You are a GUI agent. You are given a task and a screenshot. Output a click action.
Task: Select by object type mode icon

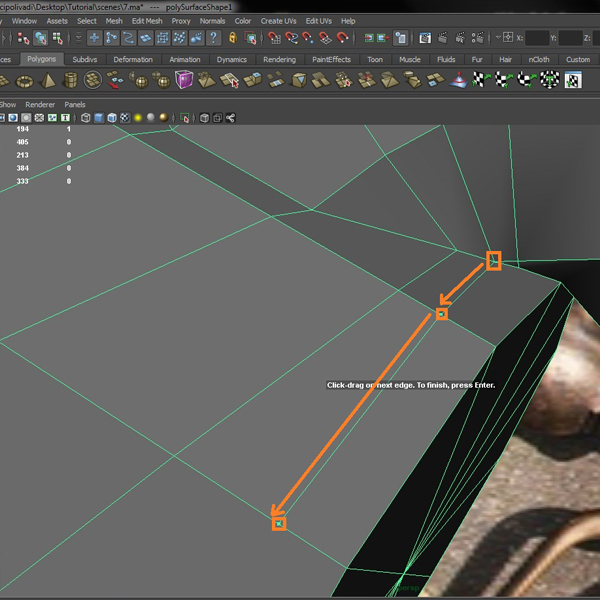pos(40,38)
